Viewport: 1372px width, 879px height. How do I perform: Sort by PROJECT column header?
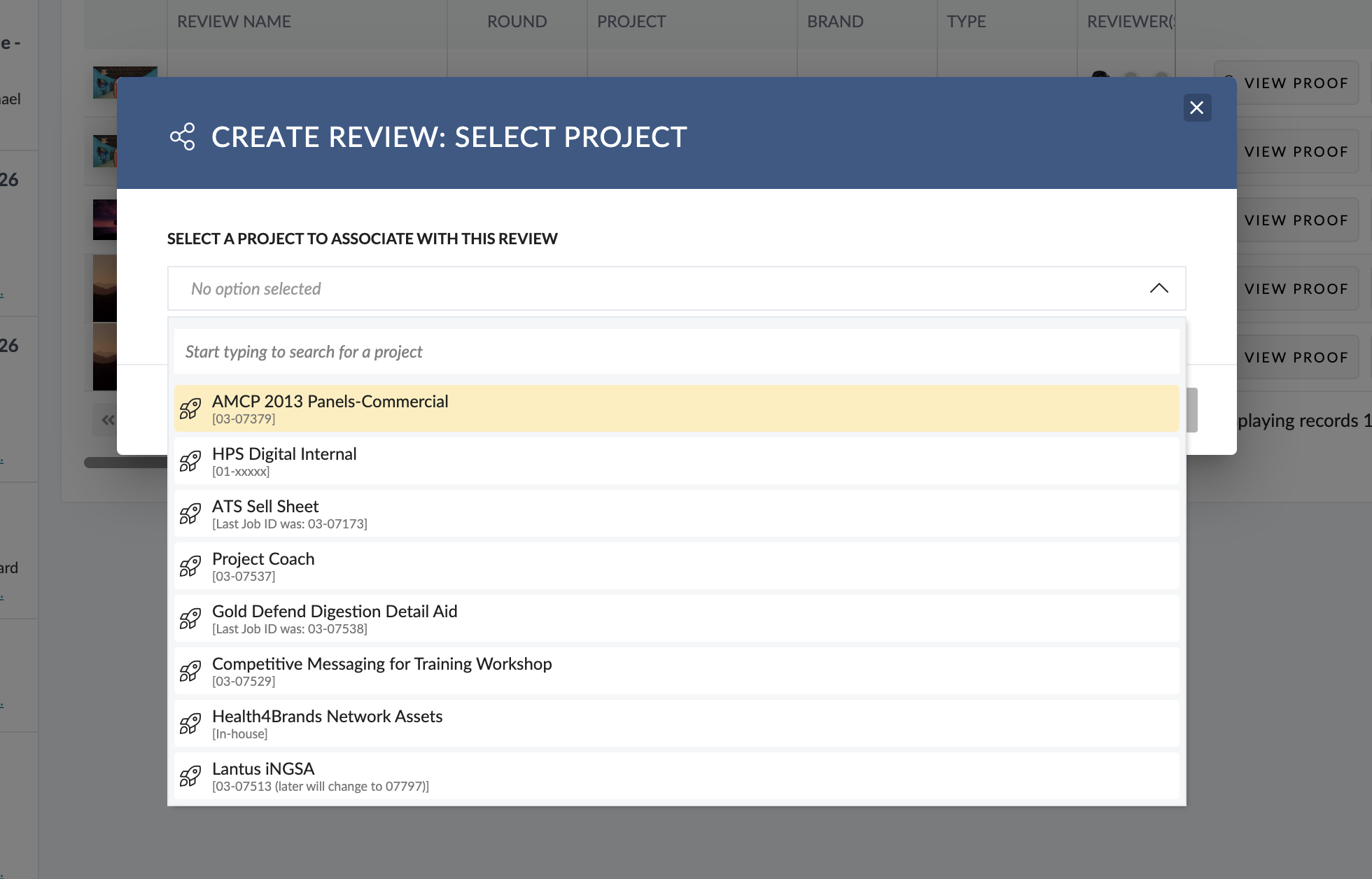(x=631, y=22)
